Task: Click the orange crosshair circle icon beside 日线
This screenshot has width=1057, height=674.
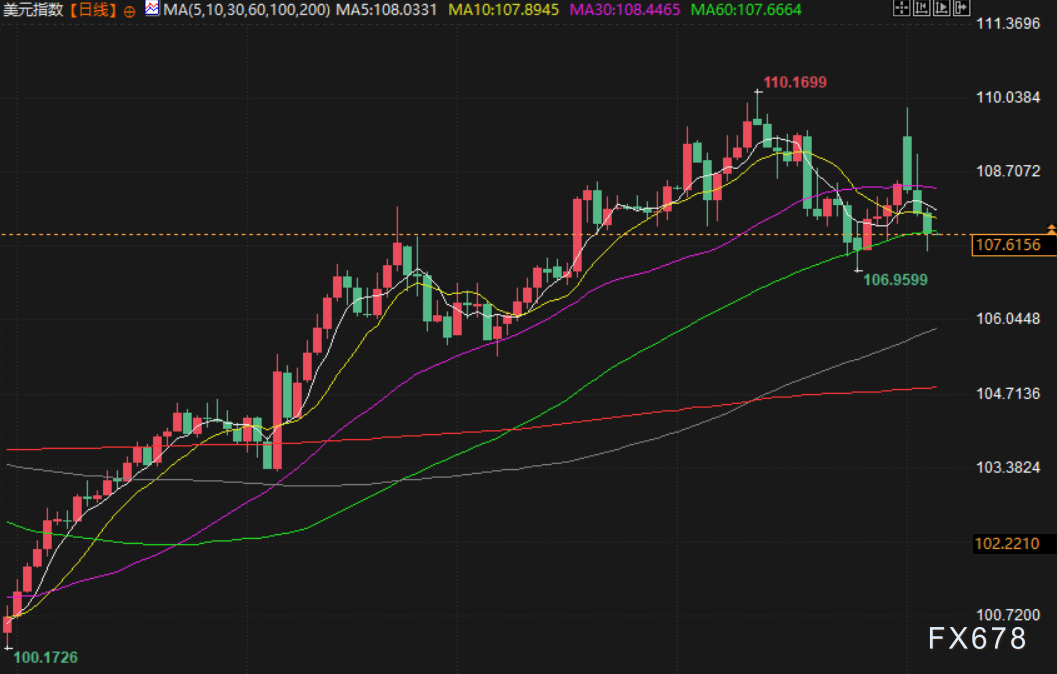Action: (130, 9)
